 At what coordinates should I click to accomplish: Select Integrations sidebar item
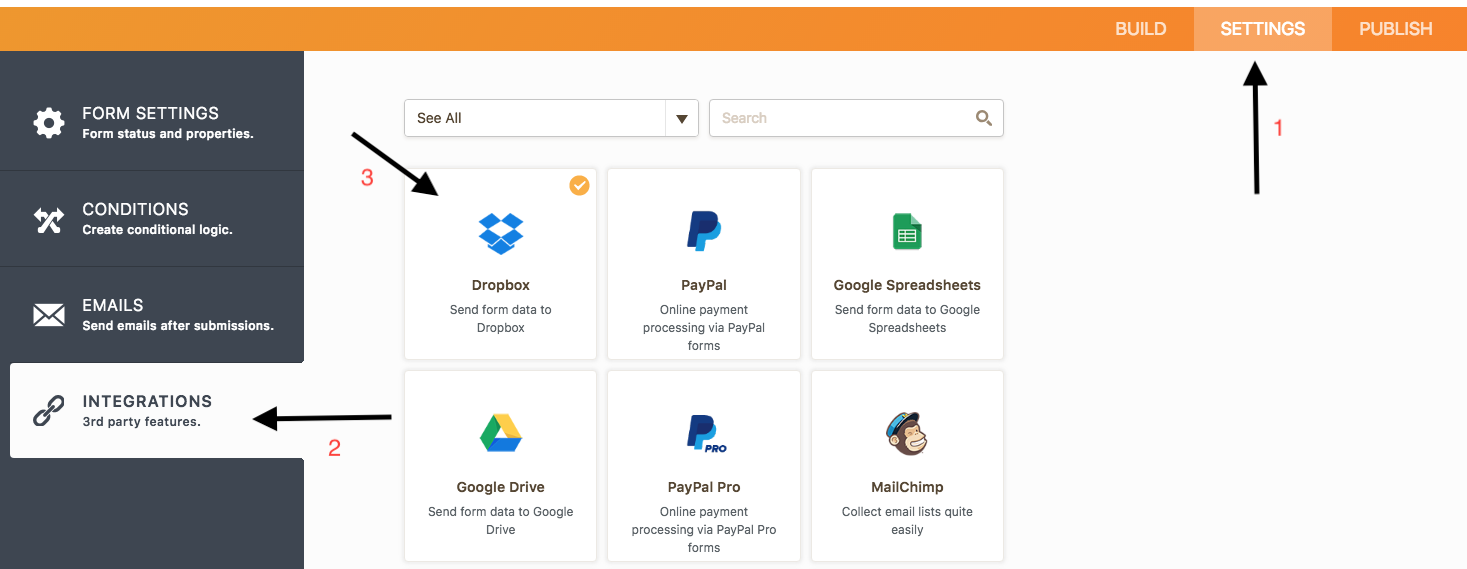point(157,410)
